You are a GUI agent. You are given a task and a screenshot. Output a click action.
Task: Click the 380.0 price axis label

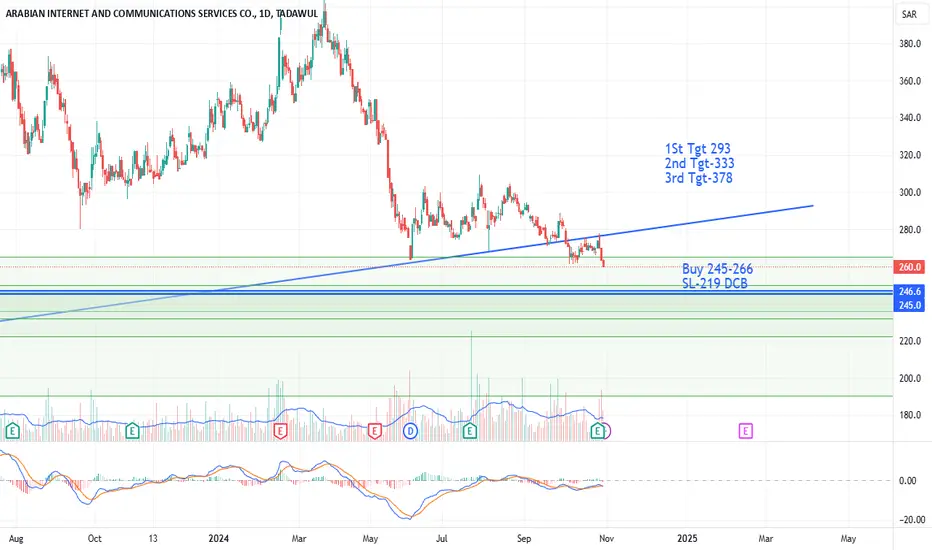tap(909, 43)
